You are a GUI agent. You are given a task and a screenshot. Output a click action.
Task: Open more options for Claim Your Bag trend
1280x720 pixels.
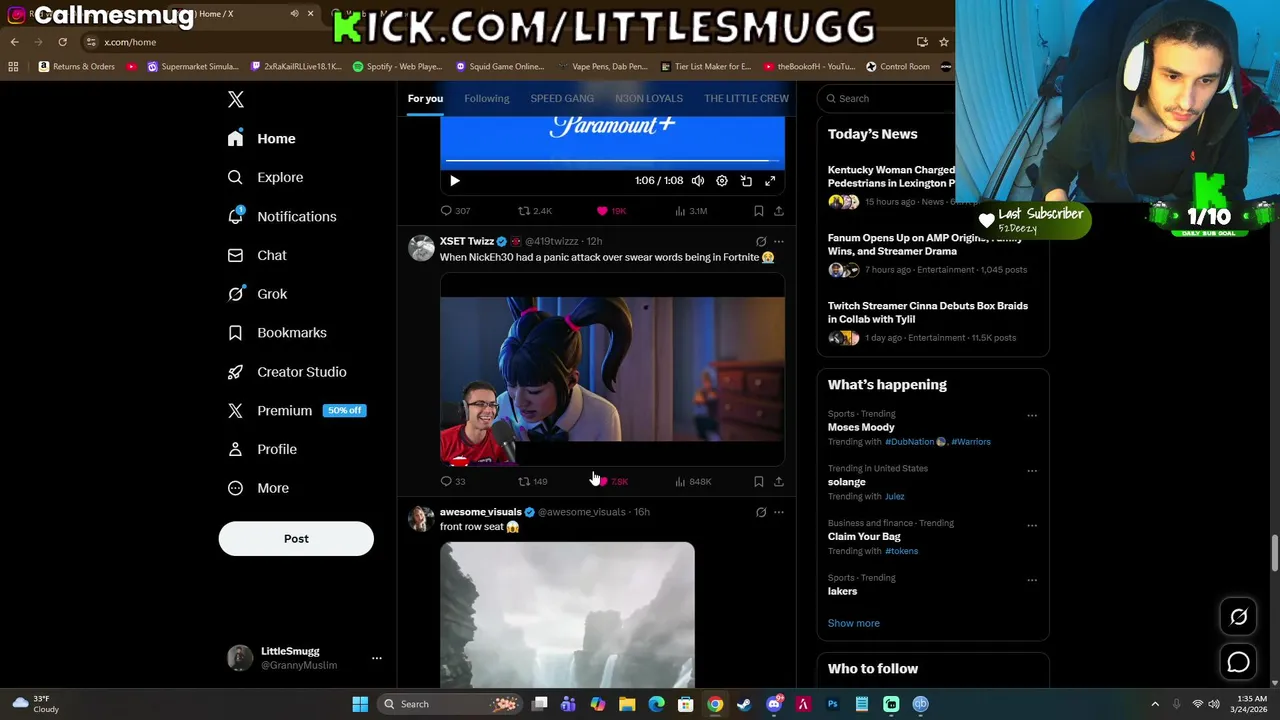1032,525
